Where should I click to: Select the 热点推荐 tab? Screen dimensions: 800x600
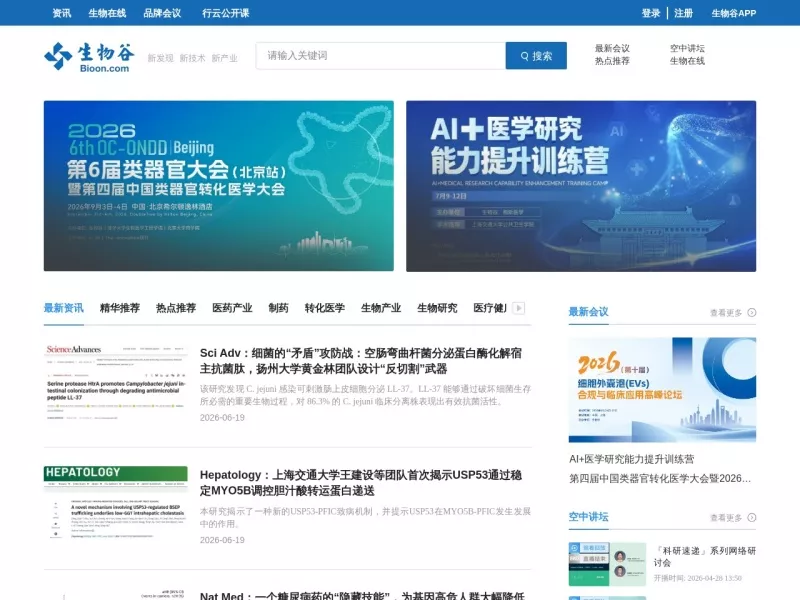tap(176, 308)
